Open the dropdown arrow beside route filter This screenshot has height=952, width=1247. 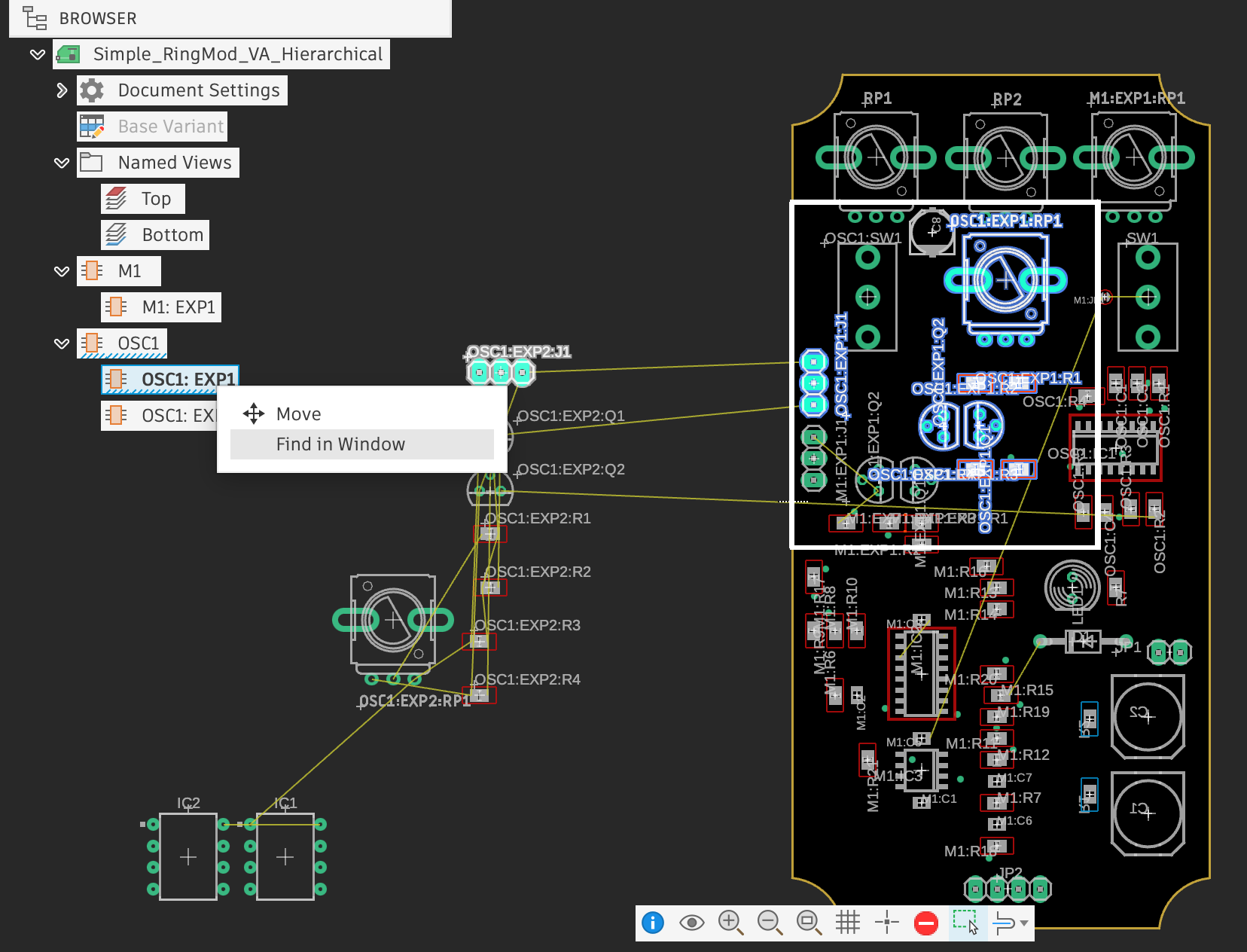click(x=1024, y=923)
